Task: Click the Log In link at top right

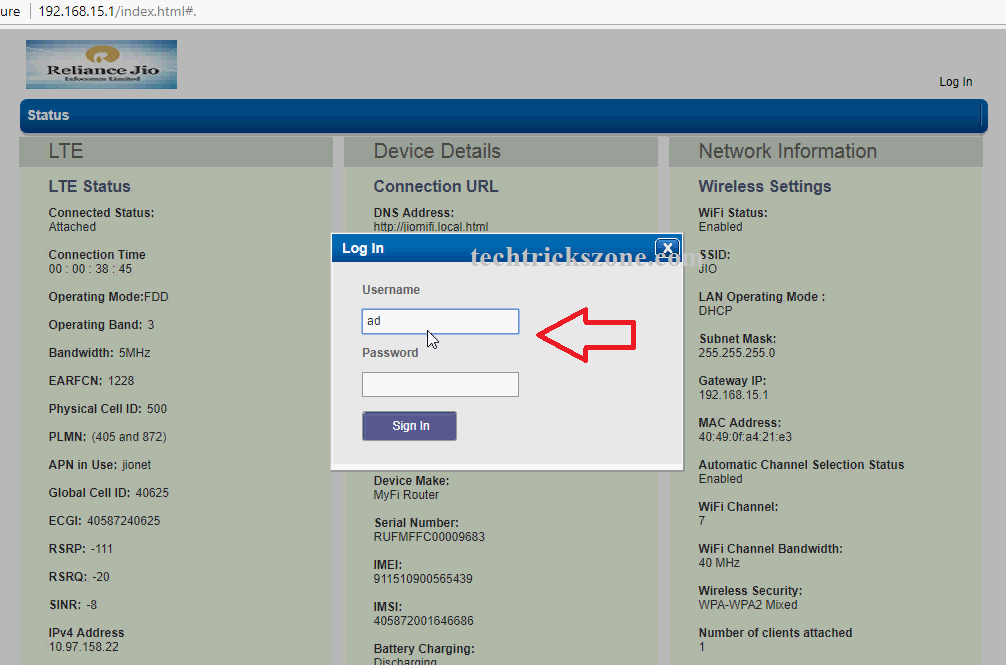Action: 955,82
